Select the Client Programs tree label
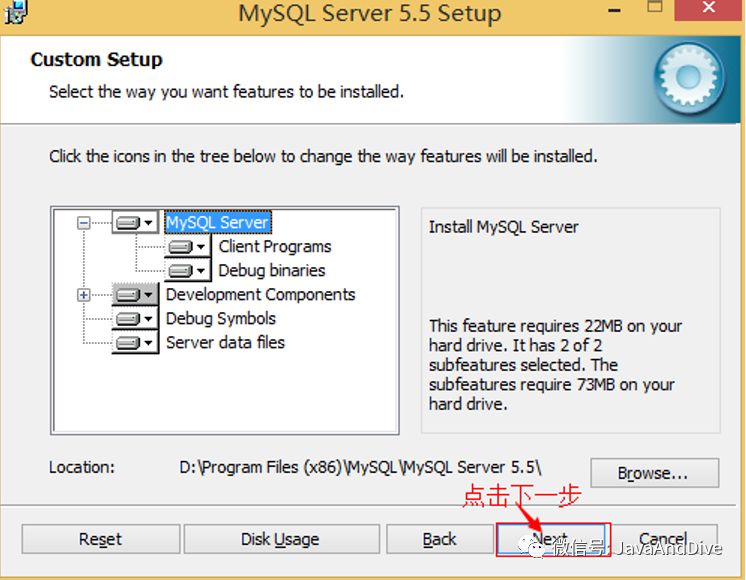Screen dimensions: 746x580 pos(274,246)
